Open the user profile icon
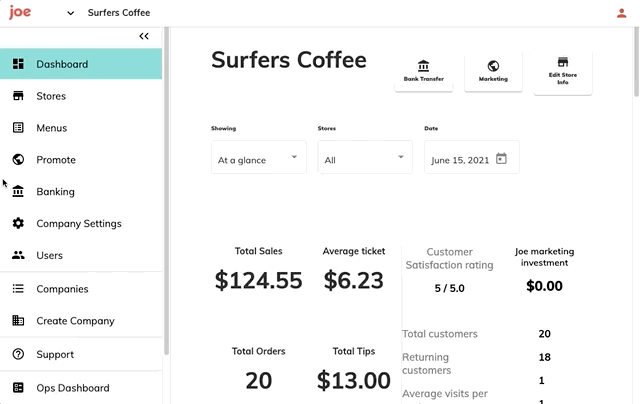This screenshot has width=640, height=404. 621,13
